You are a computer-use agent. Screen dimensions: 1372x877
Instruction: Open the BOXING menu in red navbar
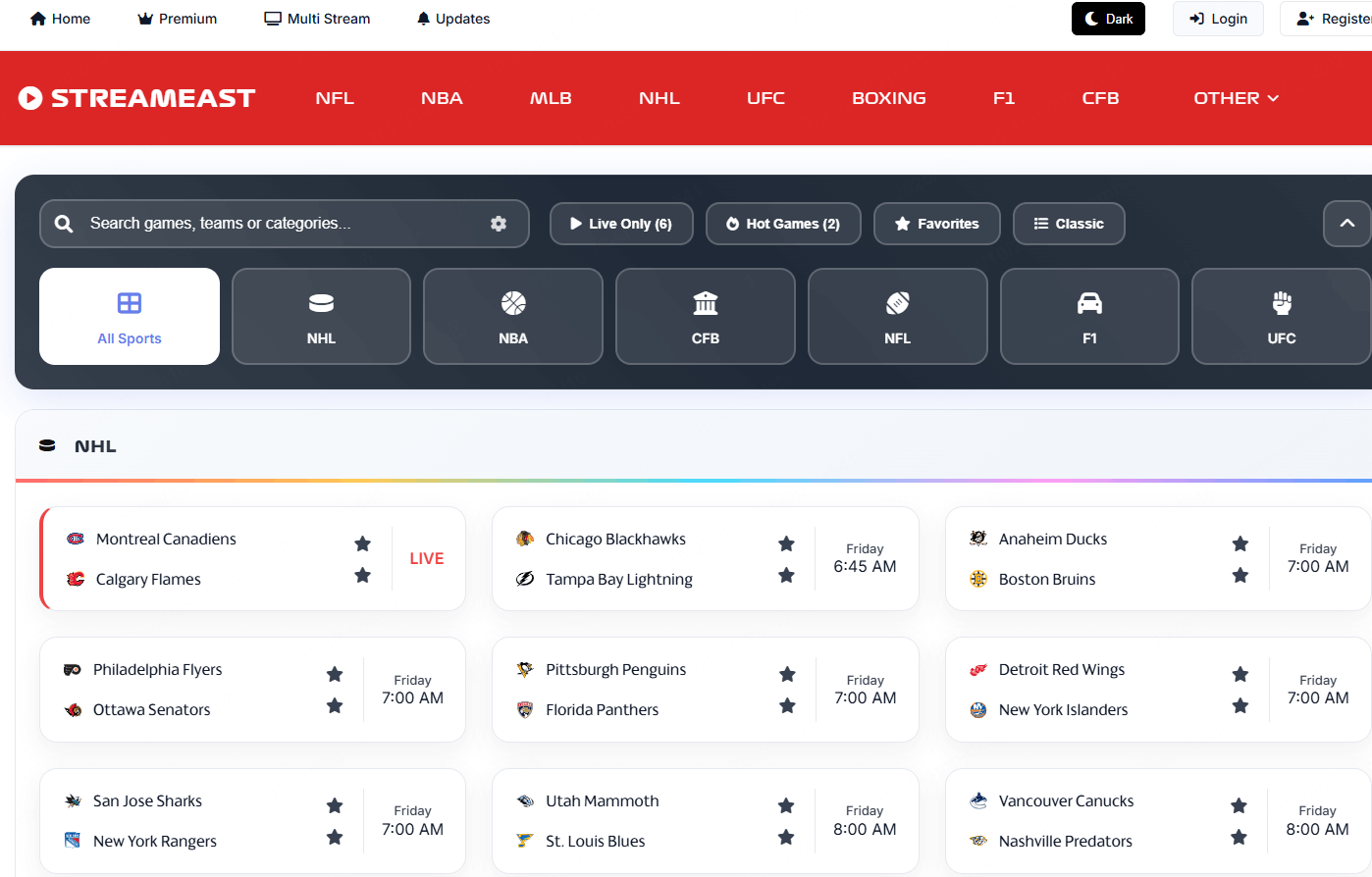tap(888, 98)
